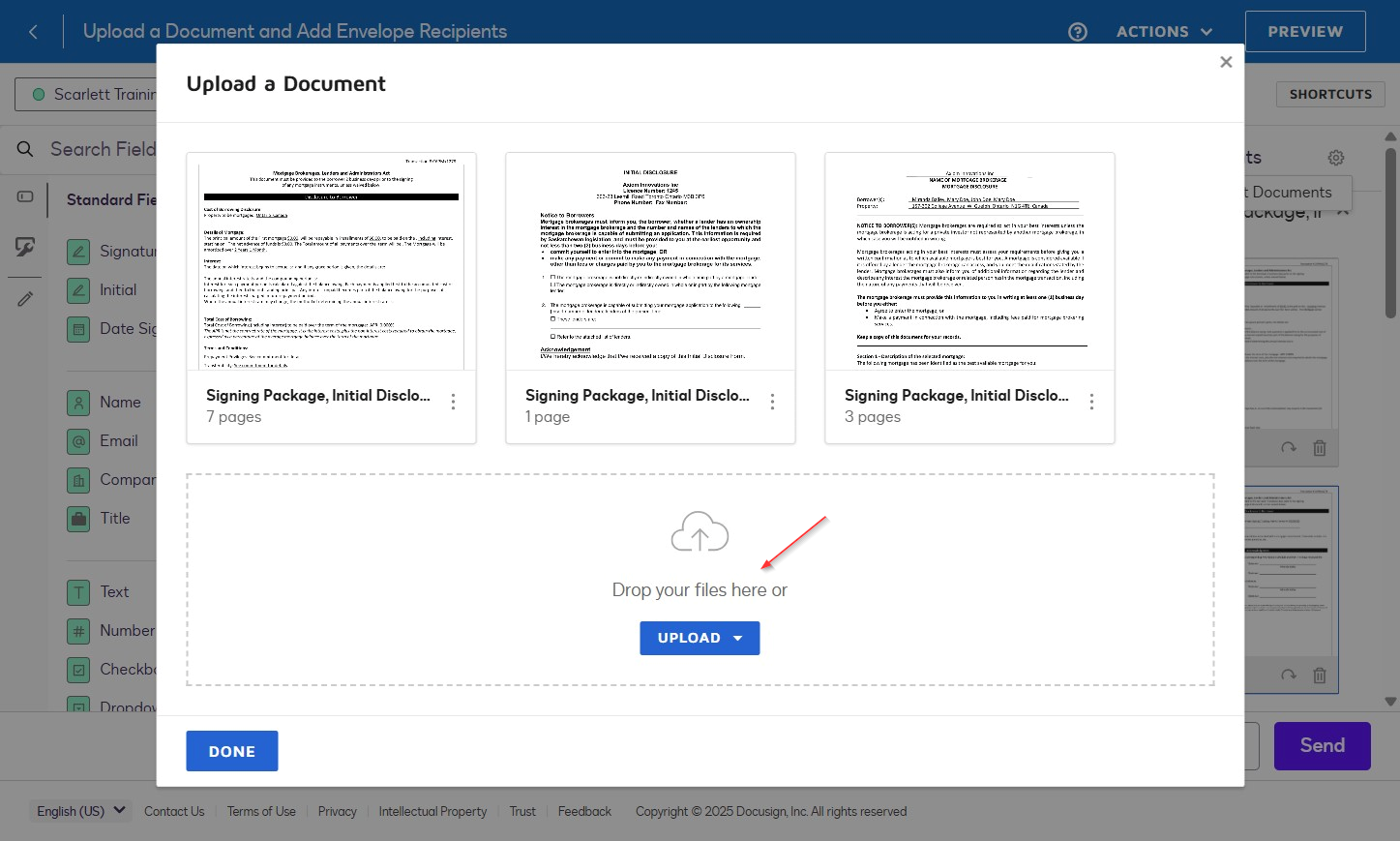This screenshot has width=1400, height=841.
Task: Pick the Checkbox field icon
Action: point(78,670)
